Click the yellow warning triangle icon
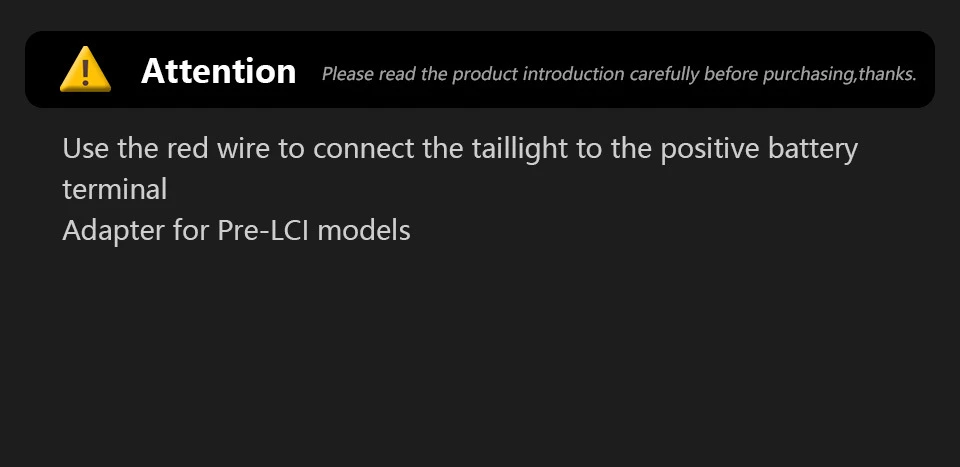 click(x=85, y=70)
